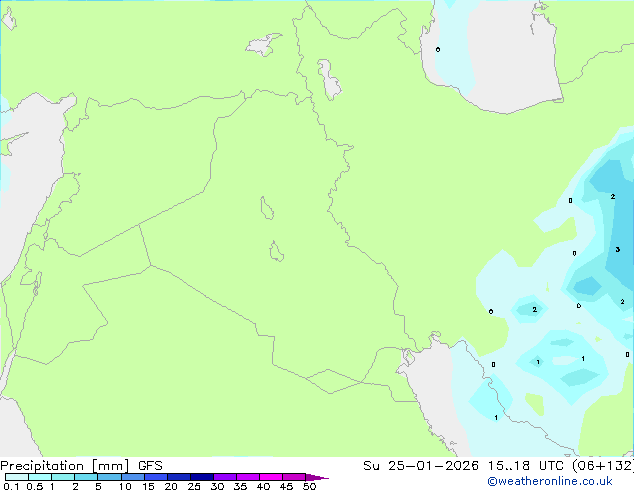This screenshot has height=490, width=634.
Task: Pick the 2–5 mm legend swatch
Action: (x=86, y=477)
